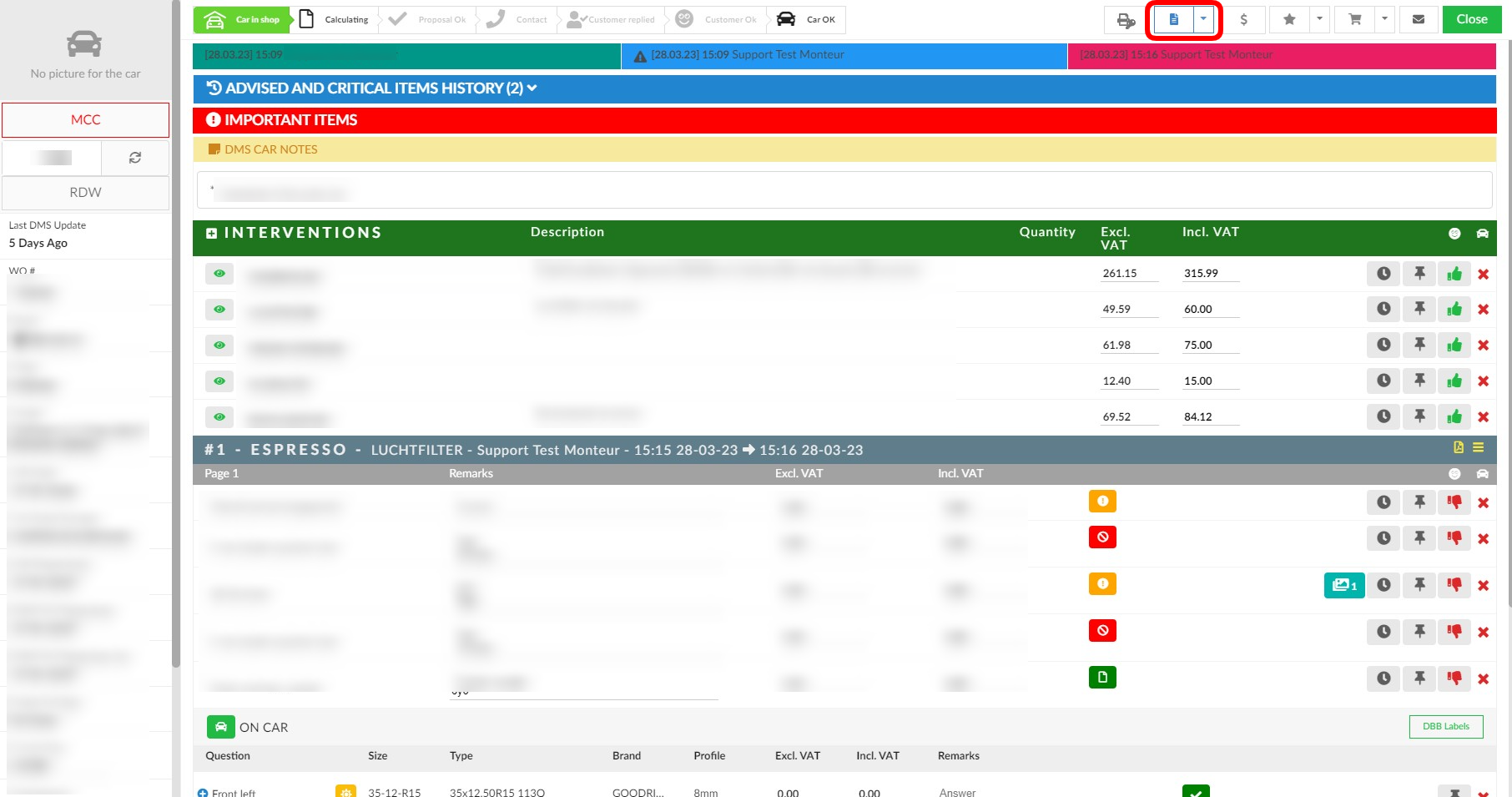The width and height of the screenshot is (1512, 797).
Task: Pin the 261.15 intervention row
Action: (x=1419, y=273)
